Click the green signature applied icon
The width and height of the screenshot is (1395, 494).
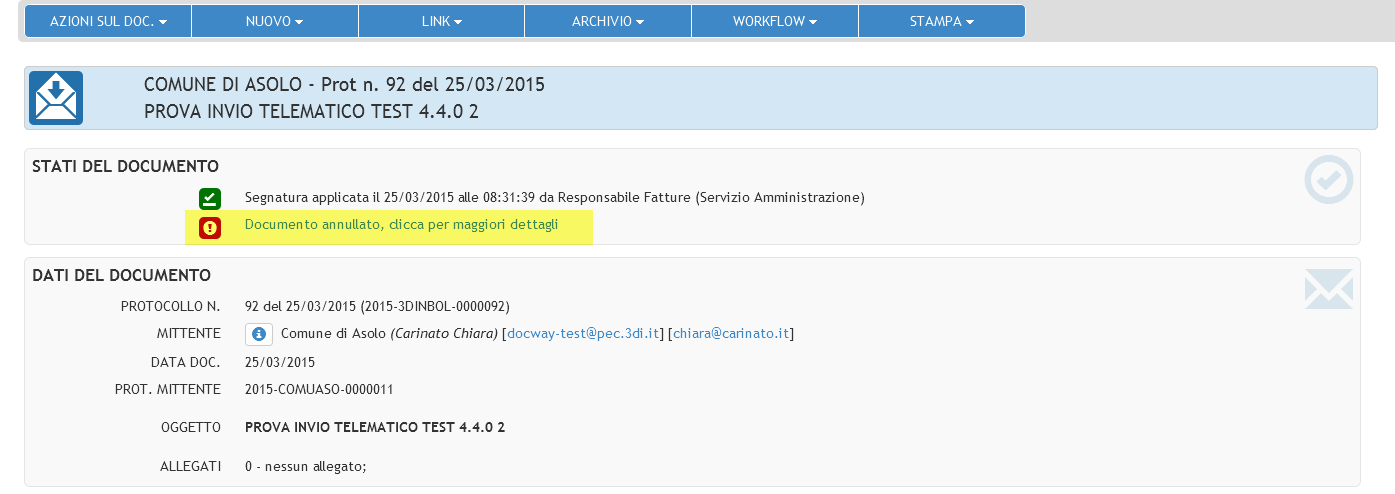tap(209, 198)
